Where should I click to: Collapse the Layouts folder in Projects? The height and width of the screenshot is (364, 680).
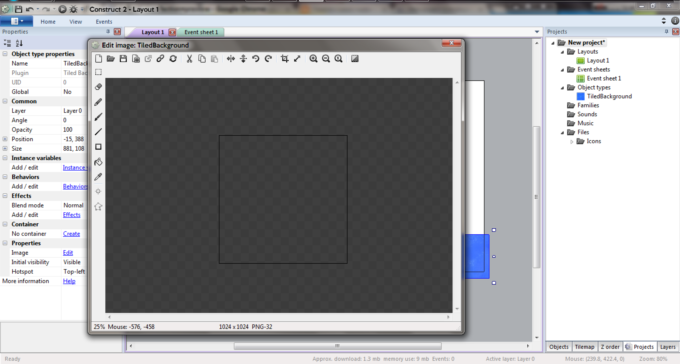coord(562,52)
